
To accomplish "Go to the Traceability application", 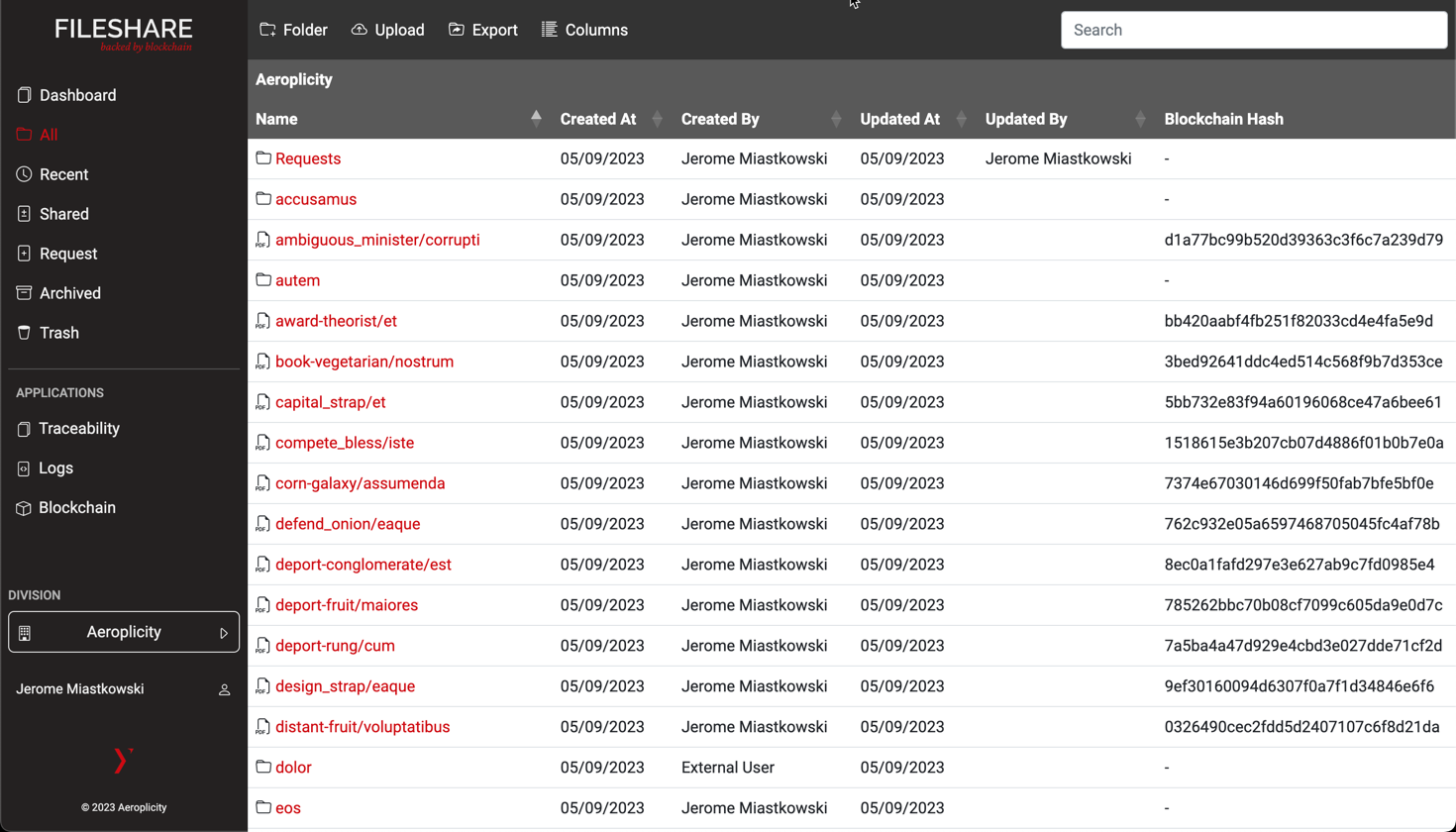I will 79,429.
